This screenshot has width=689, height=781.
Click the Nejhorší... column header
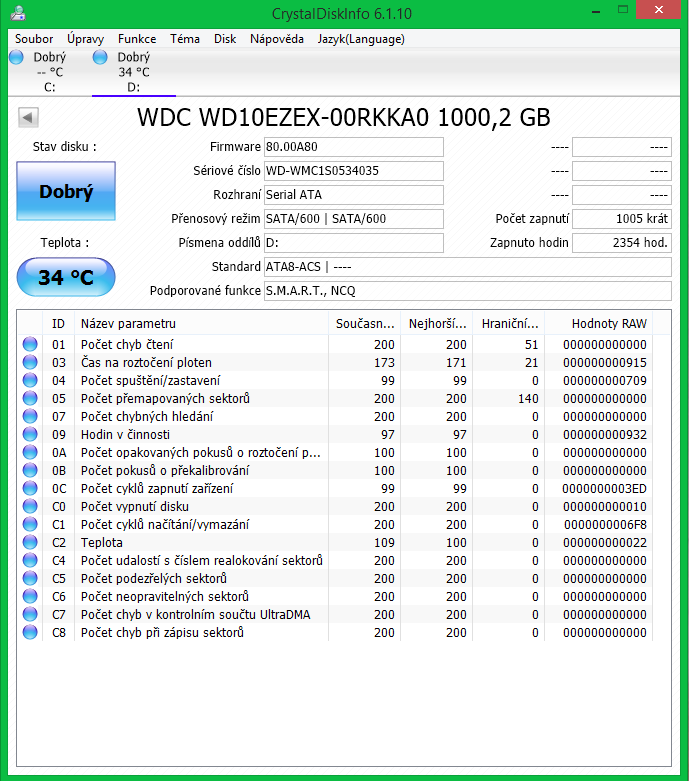437,323
